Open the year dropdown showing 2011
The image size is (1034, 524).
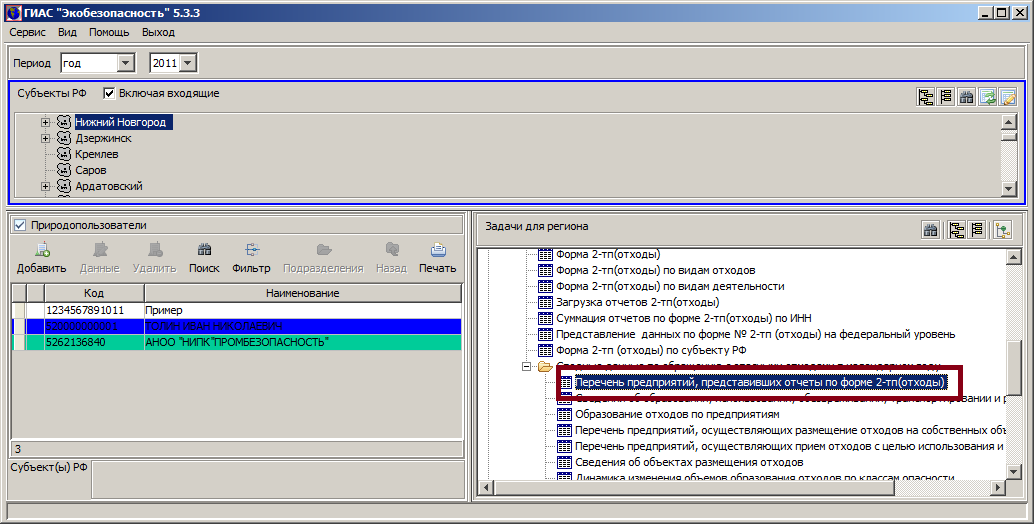[189, 63]
